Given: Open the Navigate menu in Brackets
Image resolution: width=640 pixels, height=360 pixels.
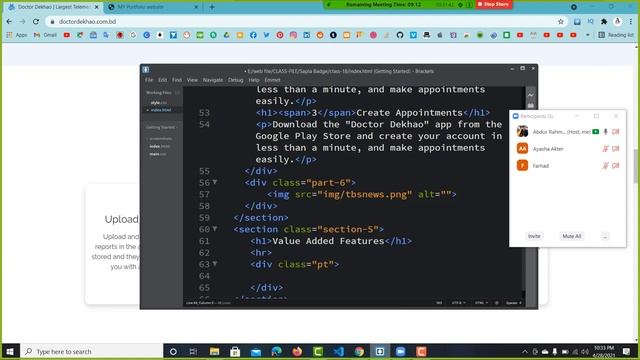Looking at the screenshot, I should [213, 80].
